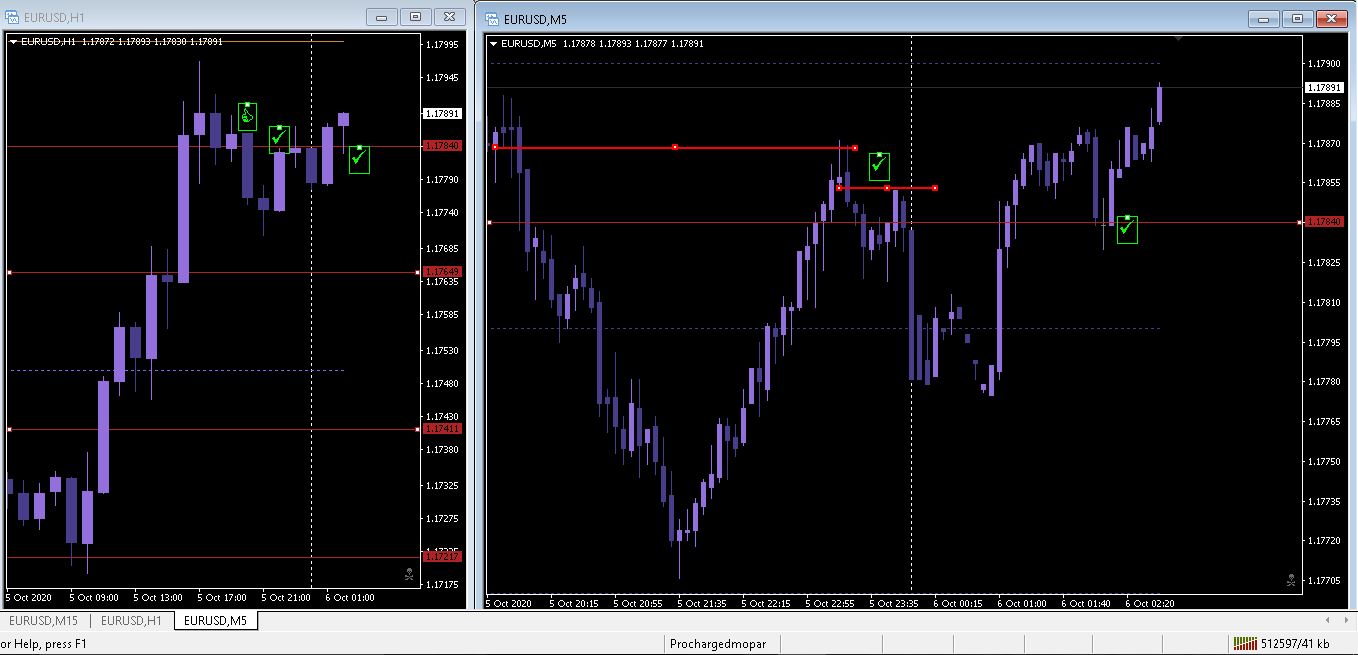Viewport: 1358px width, 655px height.
Task: Close the EURUSD,H1 chart window
Action: [x=451, y=17]
